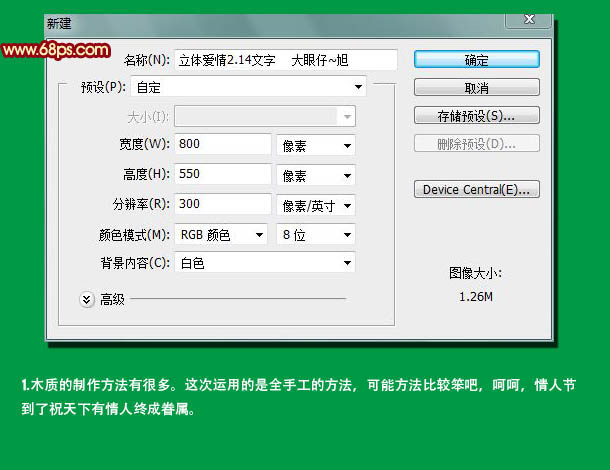Screen dimensions: 610x470
Task: Click the 名称 name input field
Action: 286,60
